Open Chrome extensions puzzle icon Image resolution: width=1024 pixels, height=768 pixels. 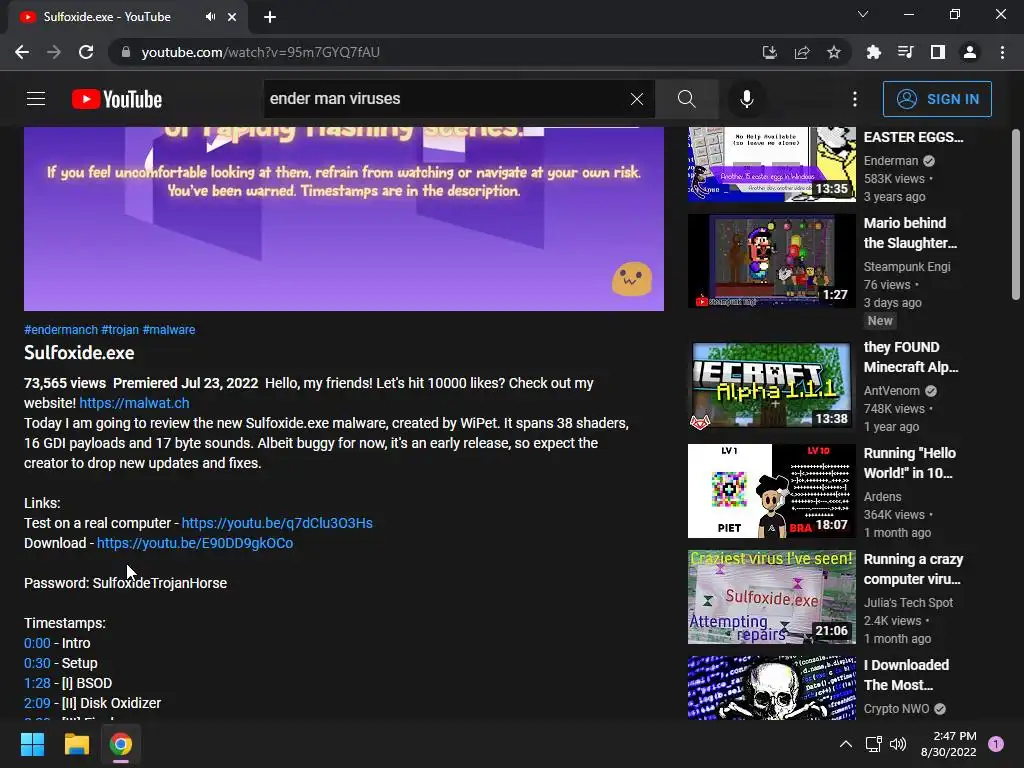(x=873, y=52)
